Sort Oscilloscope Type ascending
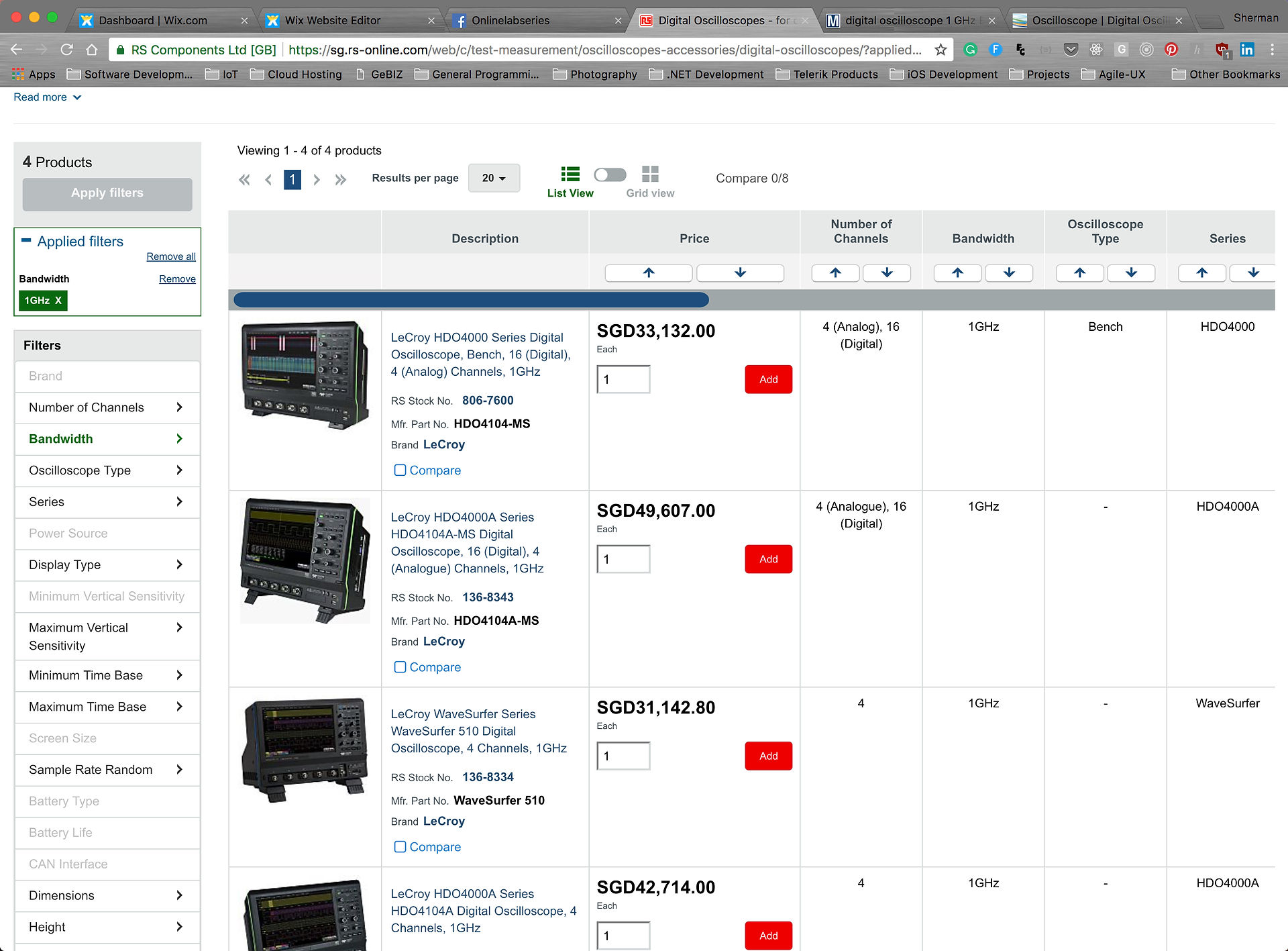Viewport: 1288px width, 951px height. tap(1079, 272)
